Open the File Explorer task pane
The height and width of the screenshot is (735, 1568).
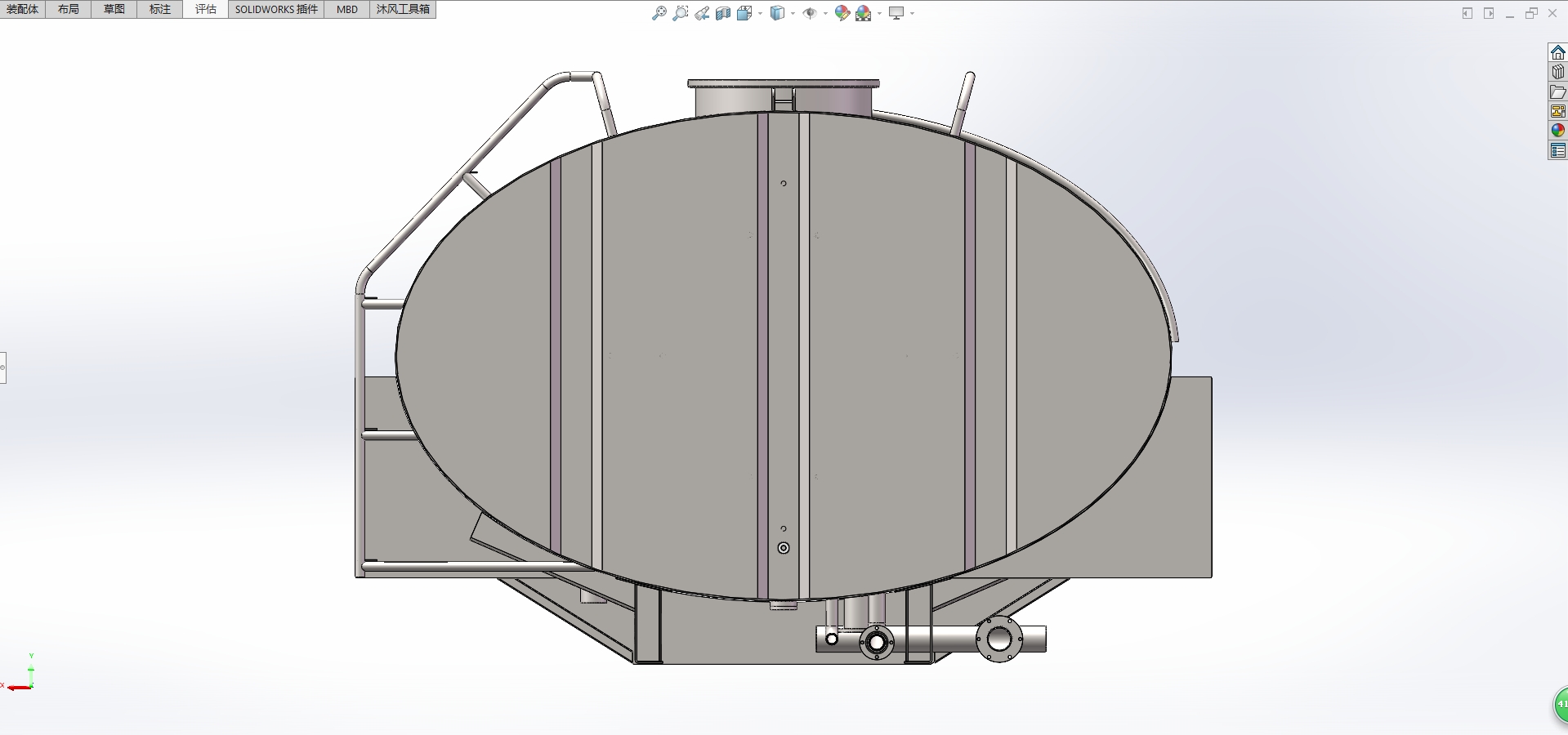tap(1558, 91)
